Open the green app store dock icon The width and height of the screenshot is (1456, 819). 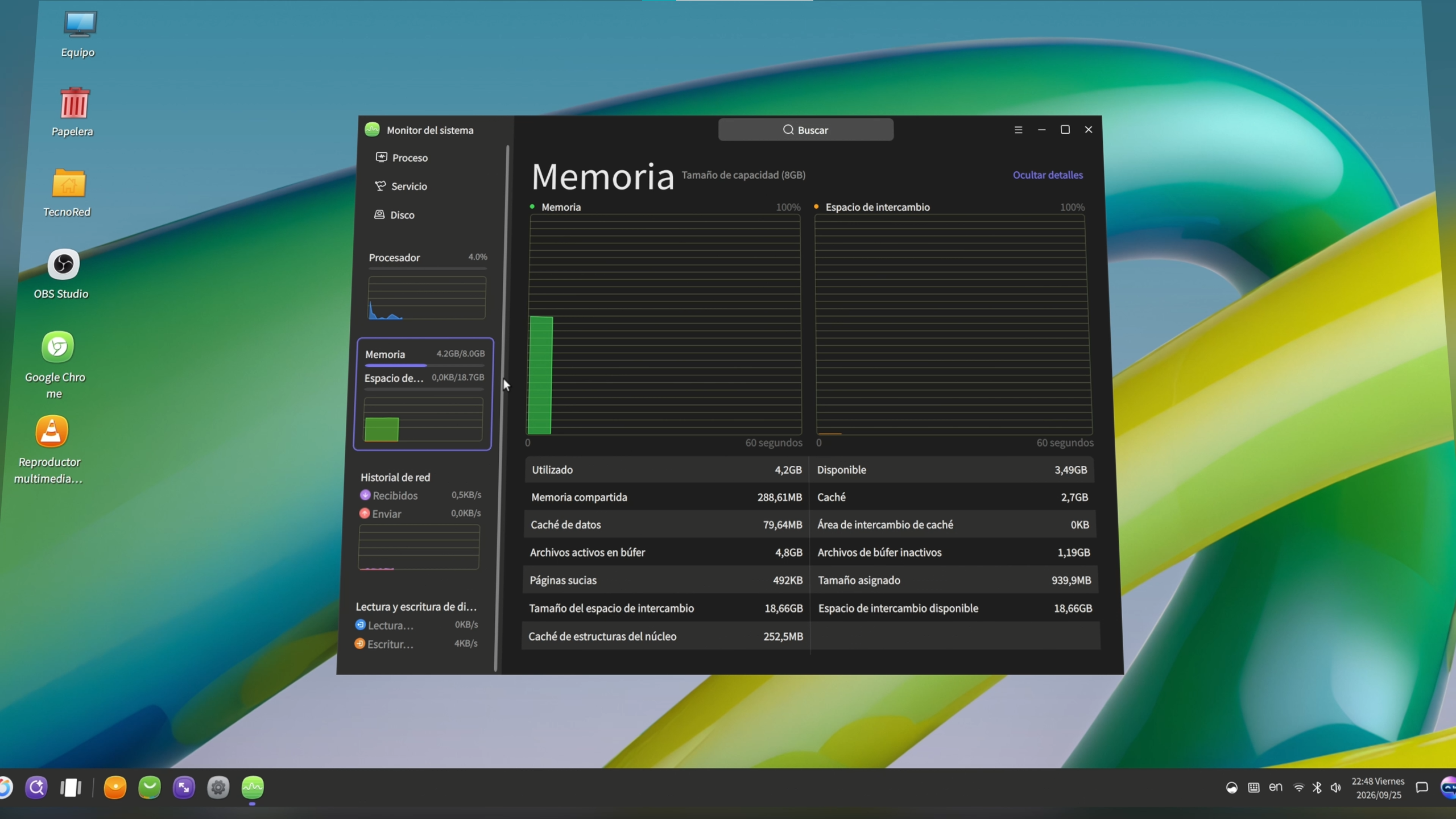[150, 787]
